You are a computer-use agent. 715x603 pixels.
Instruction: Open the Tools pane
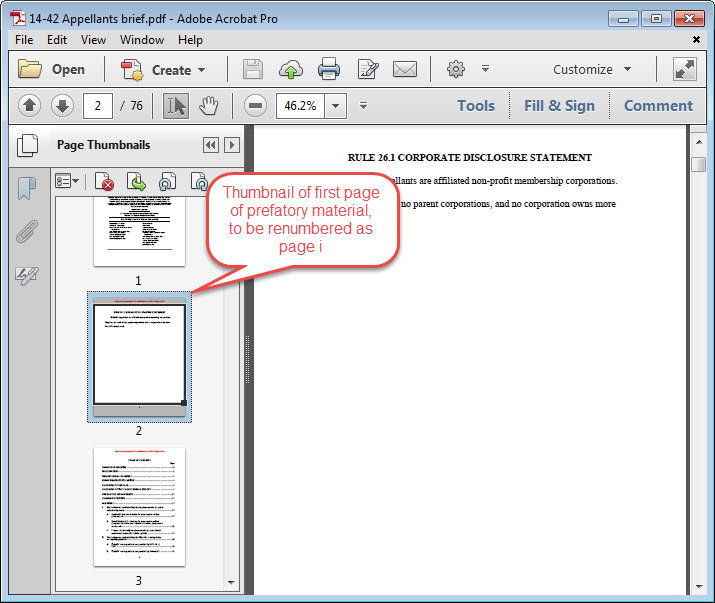click(476, 105)
